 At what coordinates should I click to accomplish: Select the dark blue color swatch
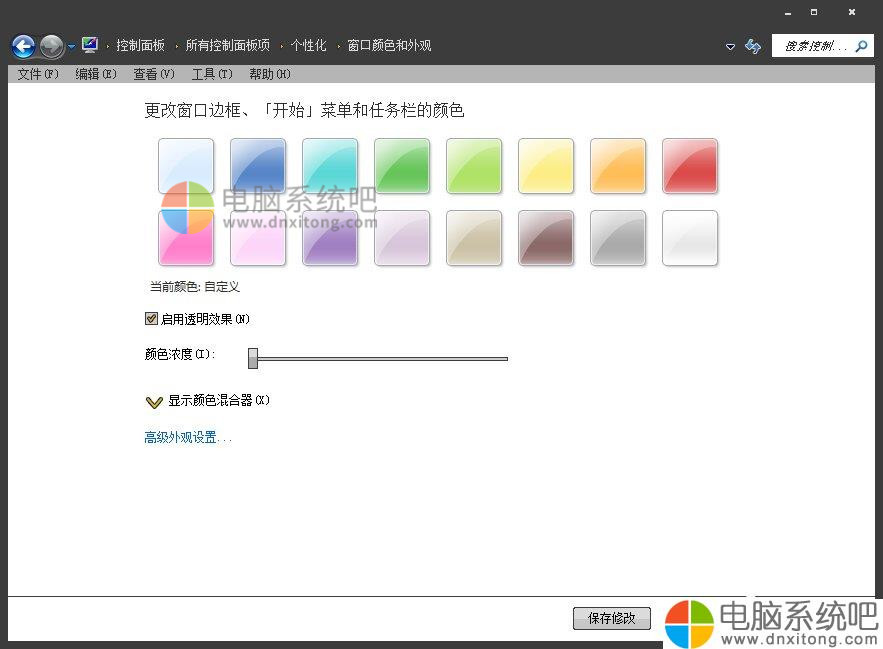[x=258, y=166]
